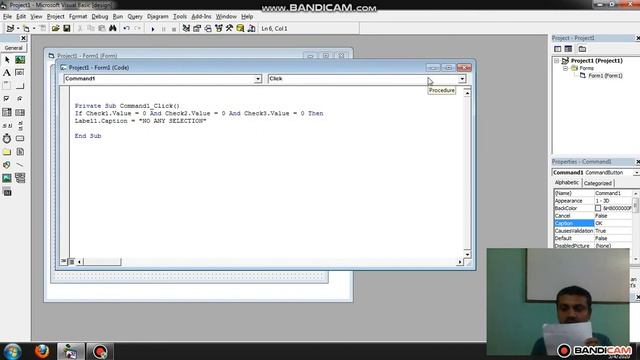
Task: Start the program with the Run arrow
Action: (x=153, y=29)
